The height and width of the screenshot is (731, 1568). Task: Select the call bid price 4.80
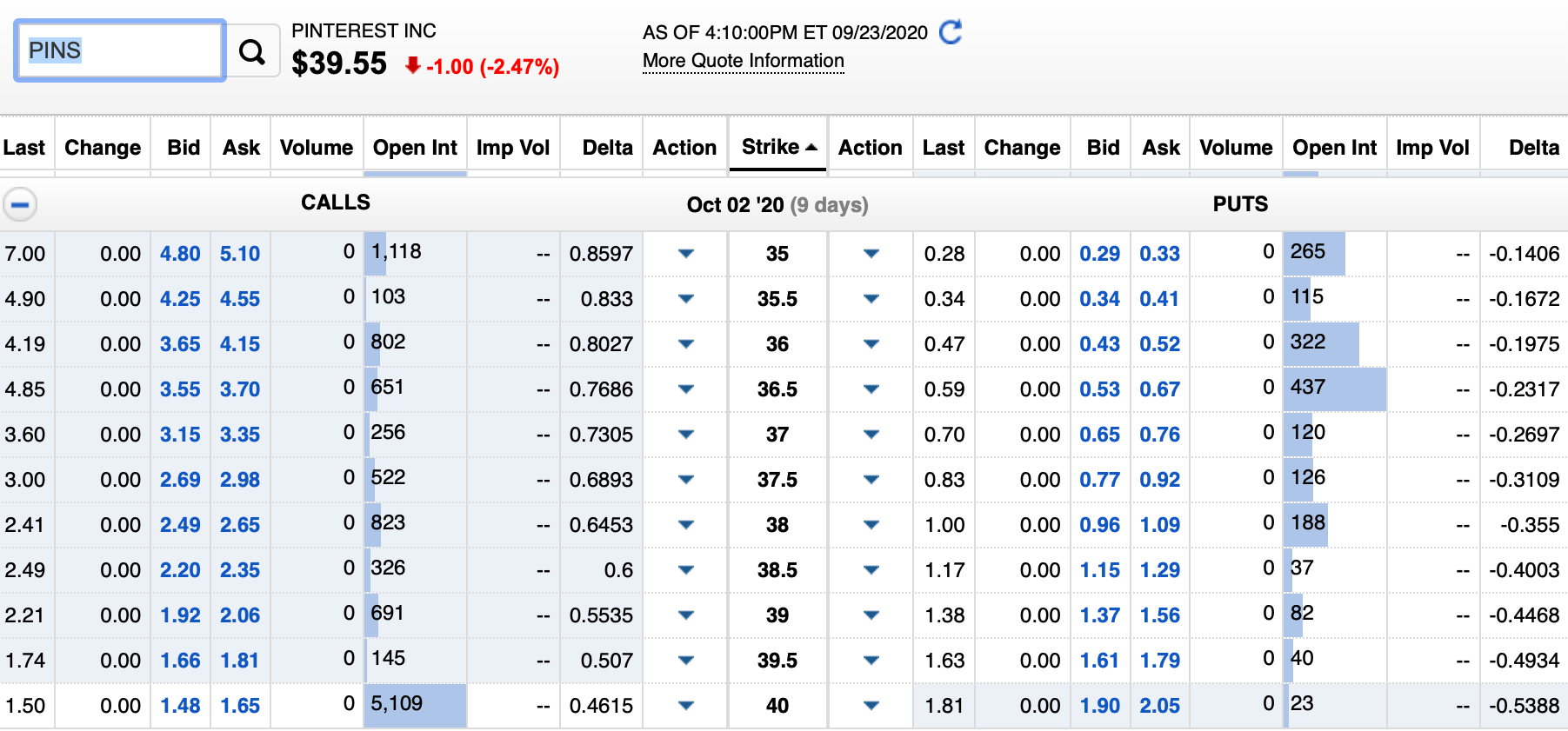[x=180, y=254]
